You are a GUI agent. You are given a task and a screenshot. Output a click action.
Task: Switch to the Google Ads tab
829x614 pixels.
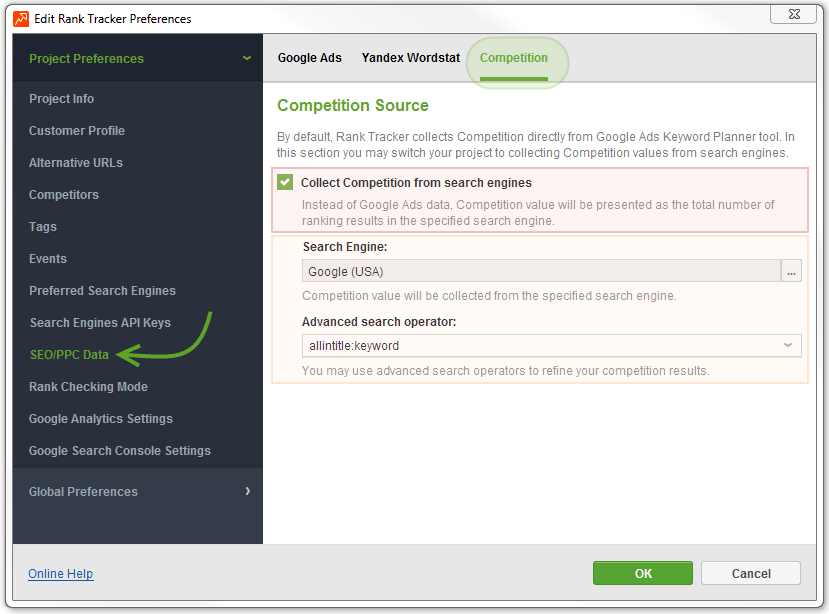click(310, 58)
